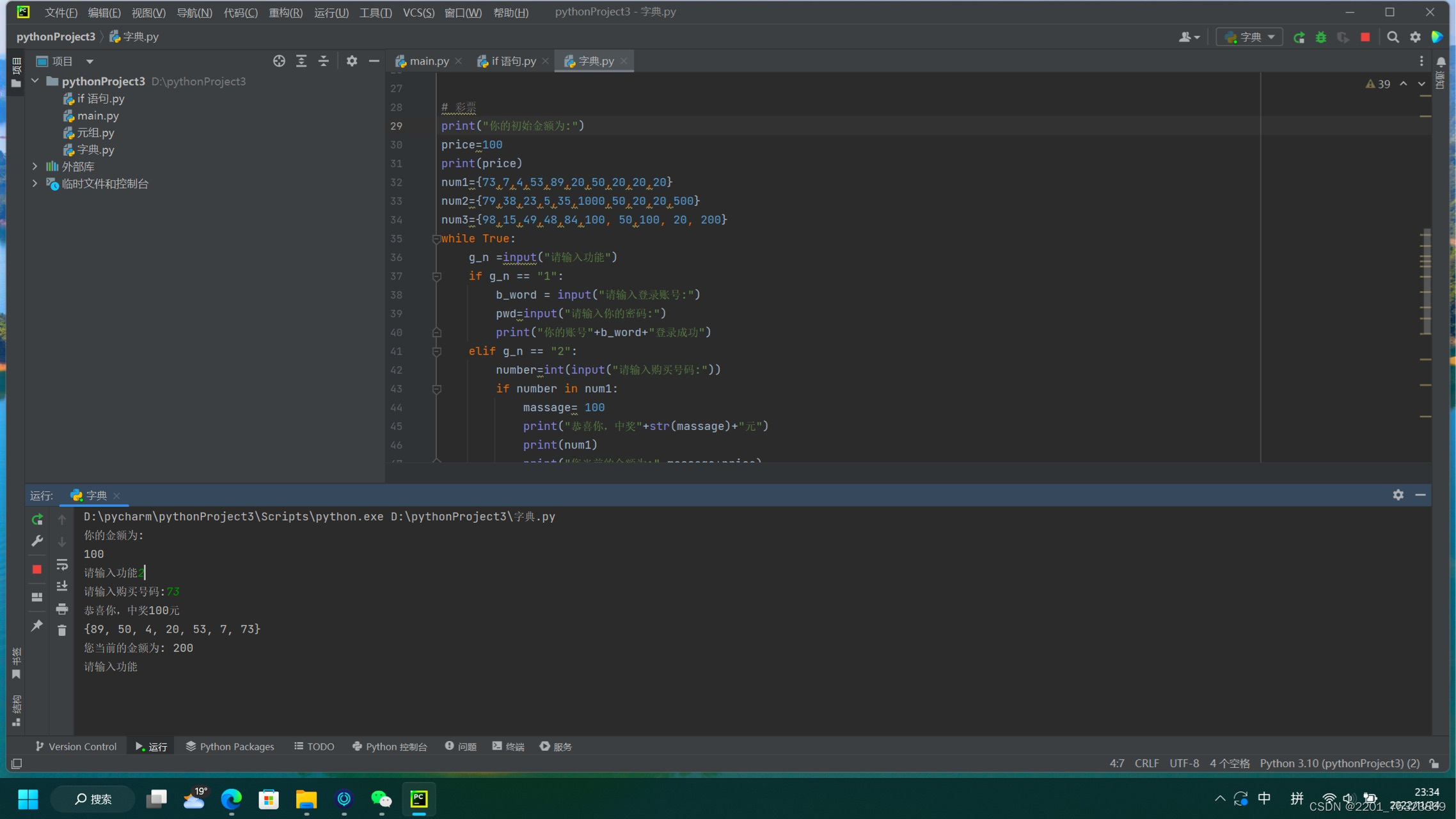
Task: Click the print icon in run panel
Action: (x=62, y=608)
